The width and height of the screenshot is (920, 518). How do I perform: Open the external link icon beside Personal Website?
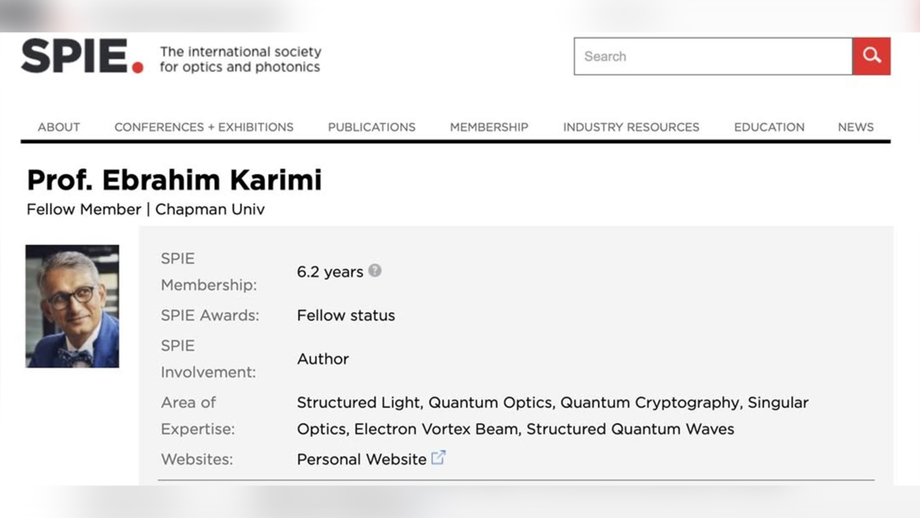click(438, 457)
